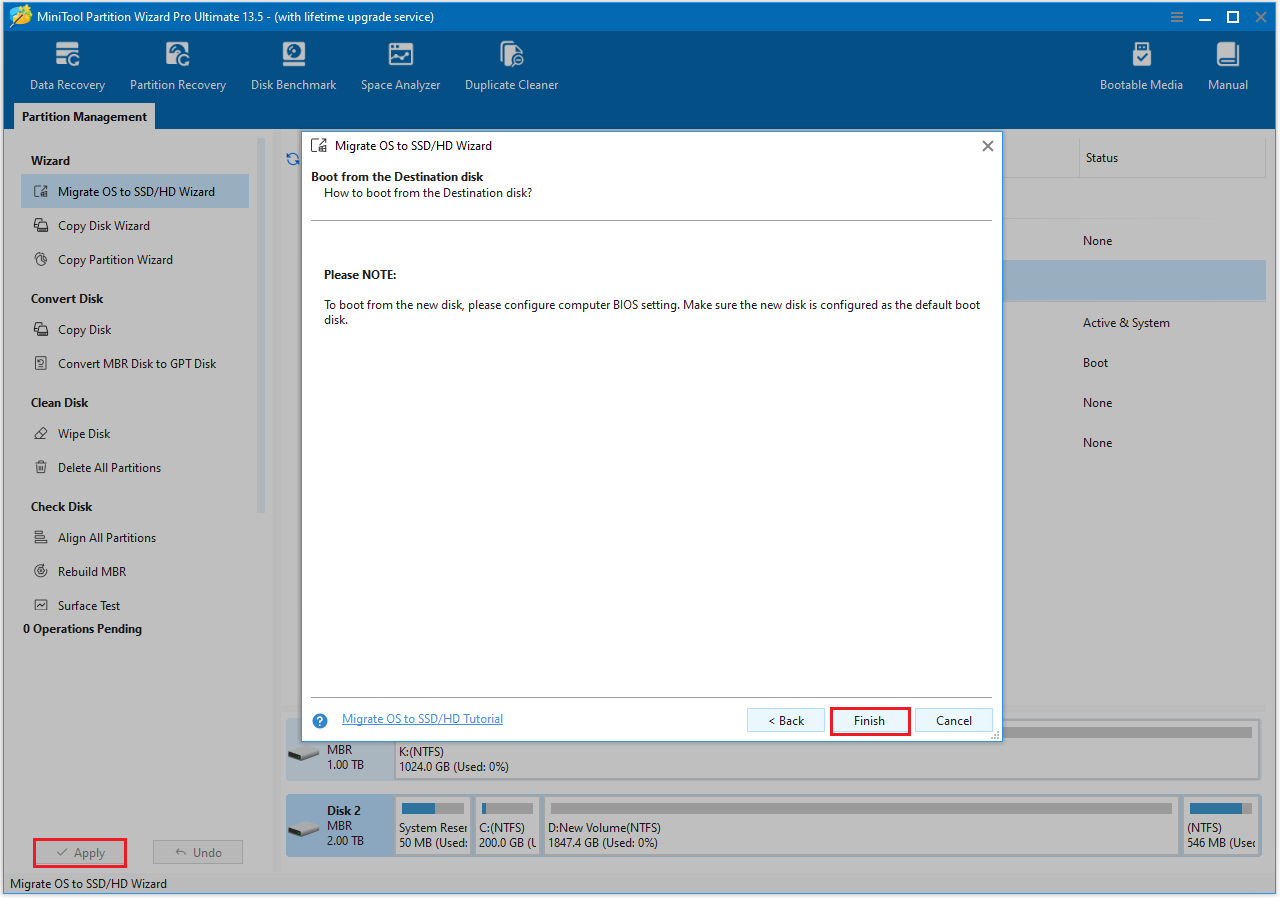The height and width of the screenshot is (900, 1281).
Task: Start the Duplicate Cleaner
Action: pyautogui.click(x=511, y=65)
